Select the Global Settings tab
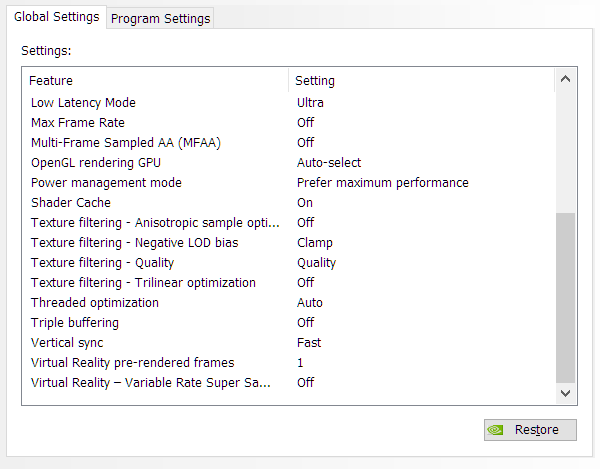This screenshot has width=603, height=471. [57, 17]
